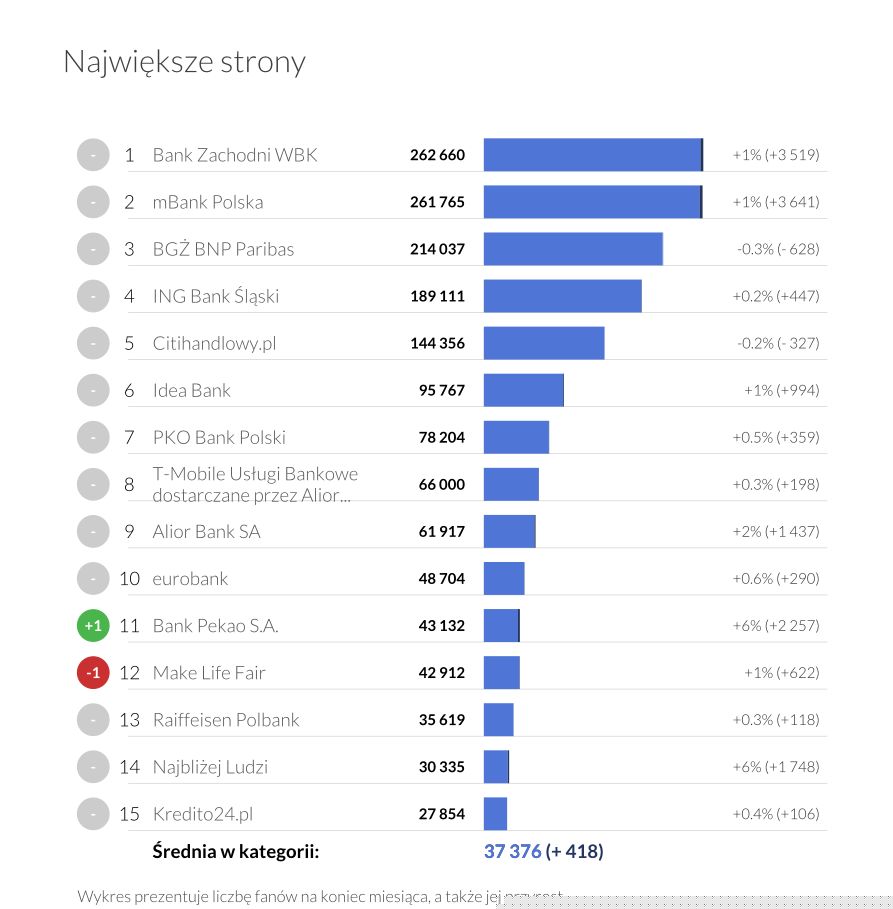893x909 pixels.
Task: Select the Raiffeisen Polbank bar
Action: tap(498, 720)
